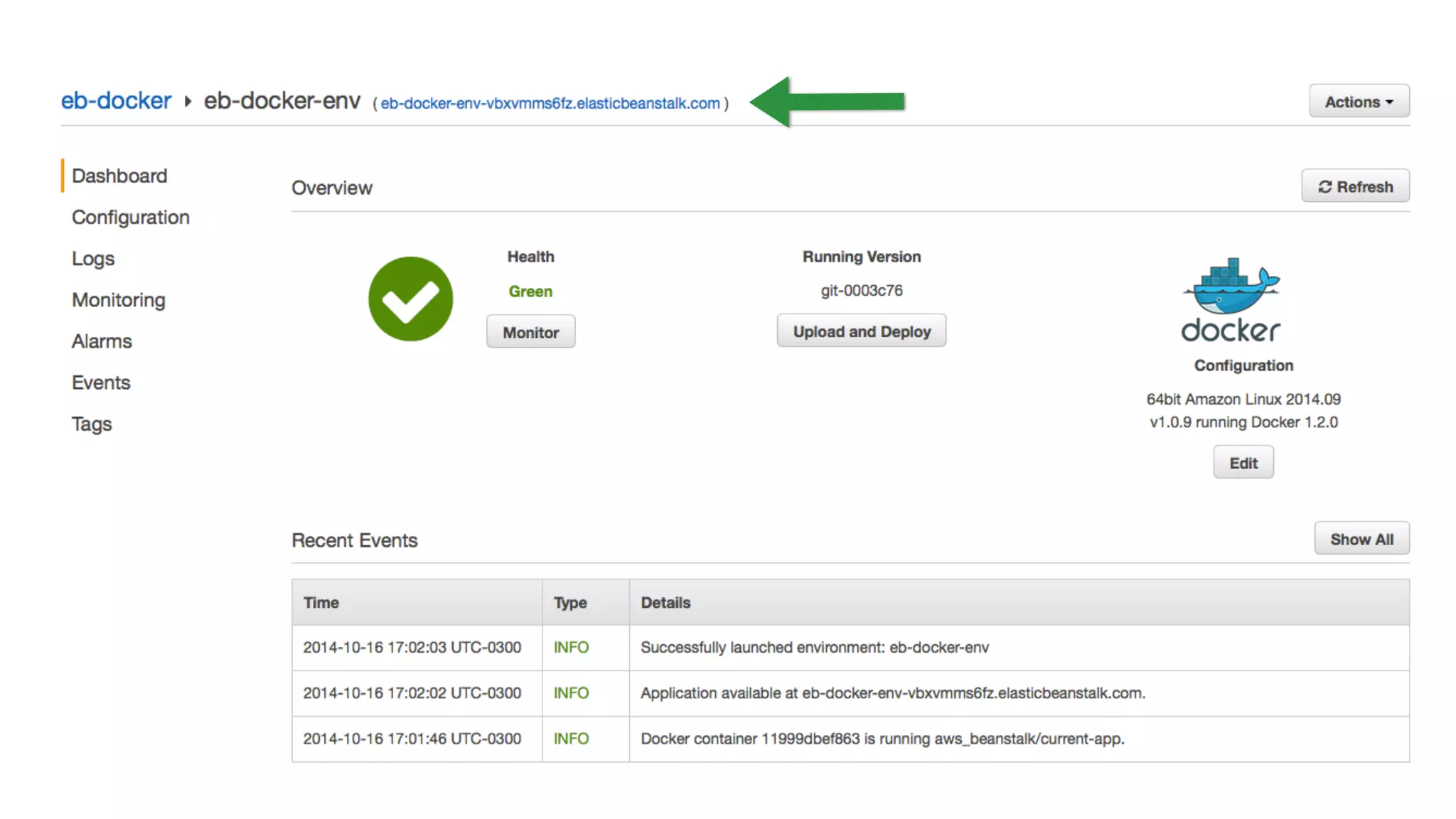Click the breadcrumb arrow after eb-docker

click(188, 102)
